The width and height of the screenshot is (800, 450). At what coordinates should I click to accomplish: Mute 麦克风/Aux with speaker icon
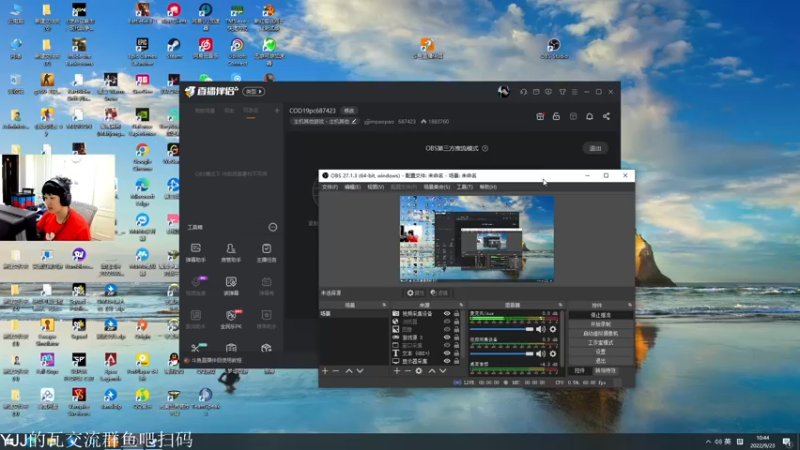541,329
